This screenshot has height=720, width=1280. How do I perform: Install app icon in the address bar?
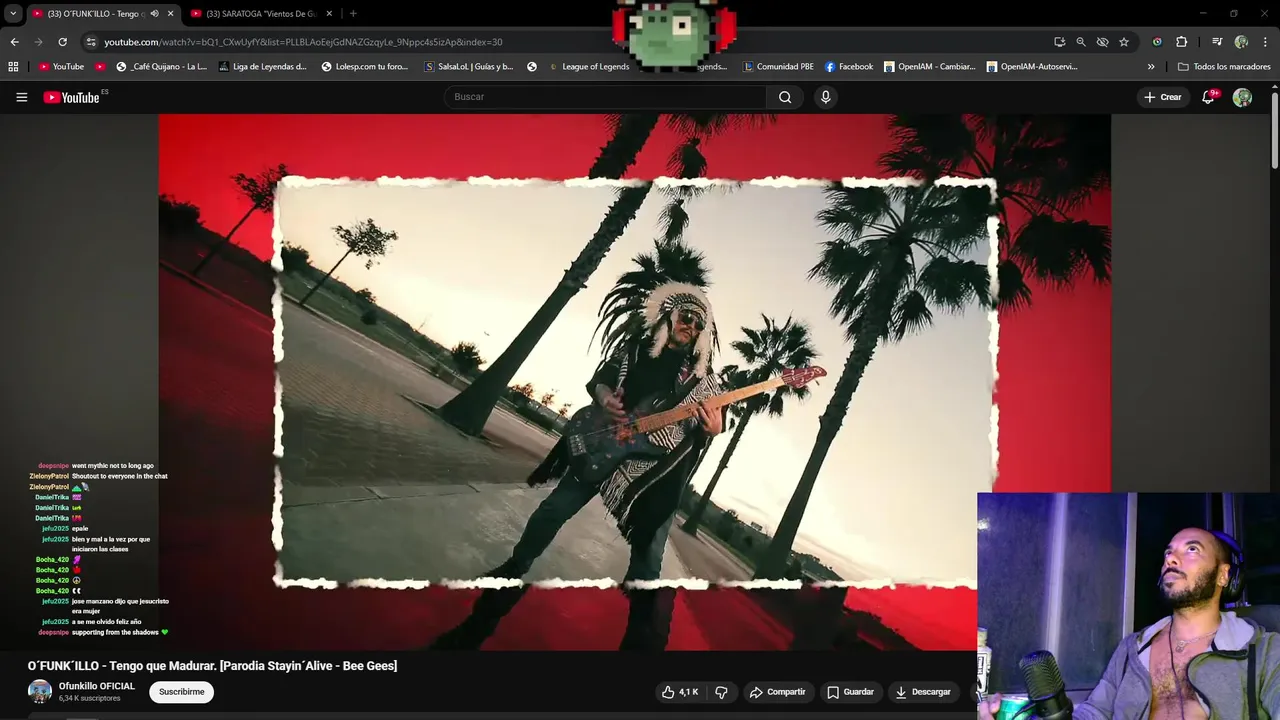click(1059, 42)
